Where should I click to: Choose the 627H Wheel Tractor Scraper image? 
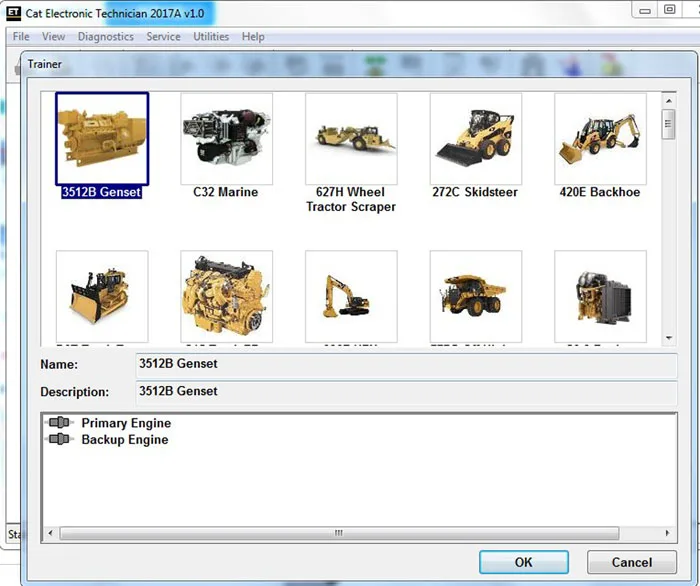351,138
